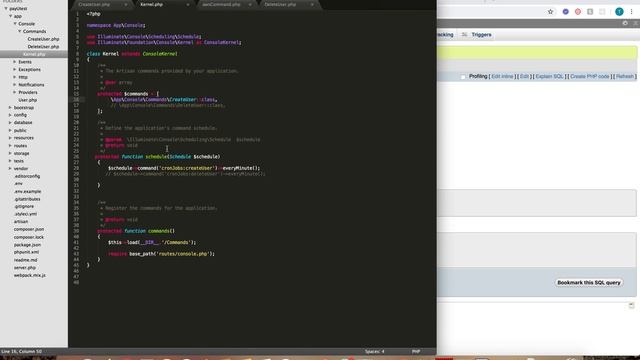Open artisan file in sidebar

21,222
